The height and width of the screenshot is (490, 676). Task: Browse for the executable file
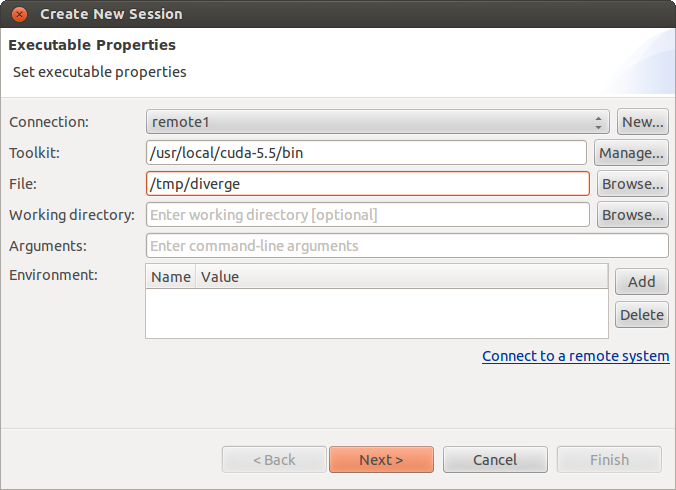point(632,184)
